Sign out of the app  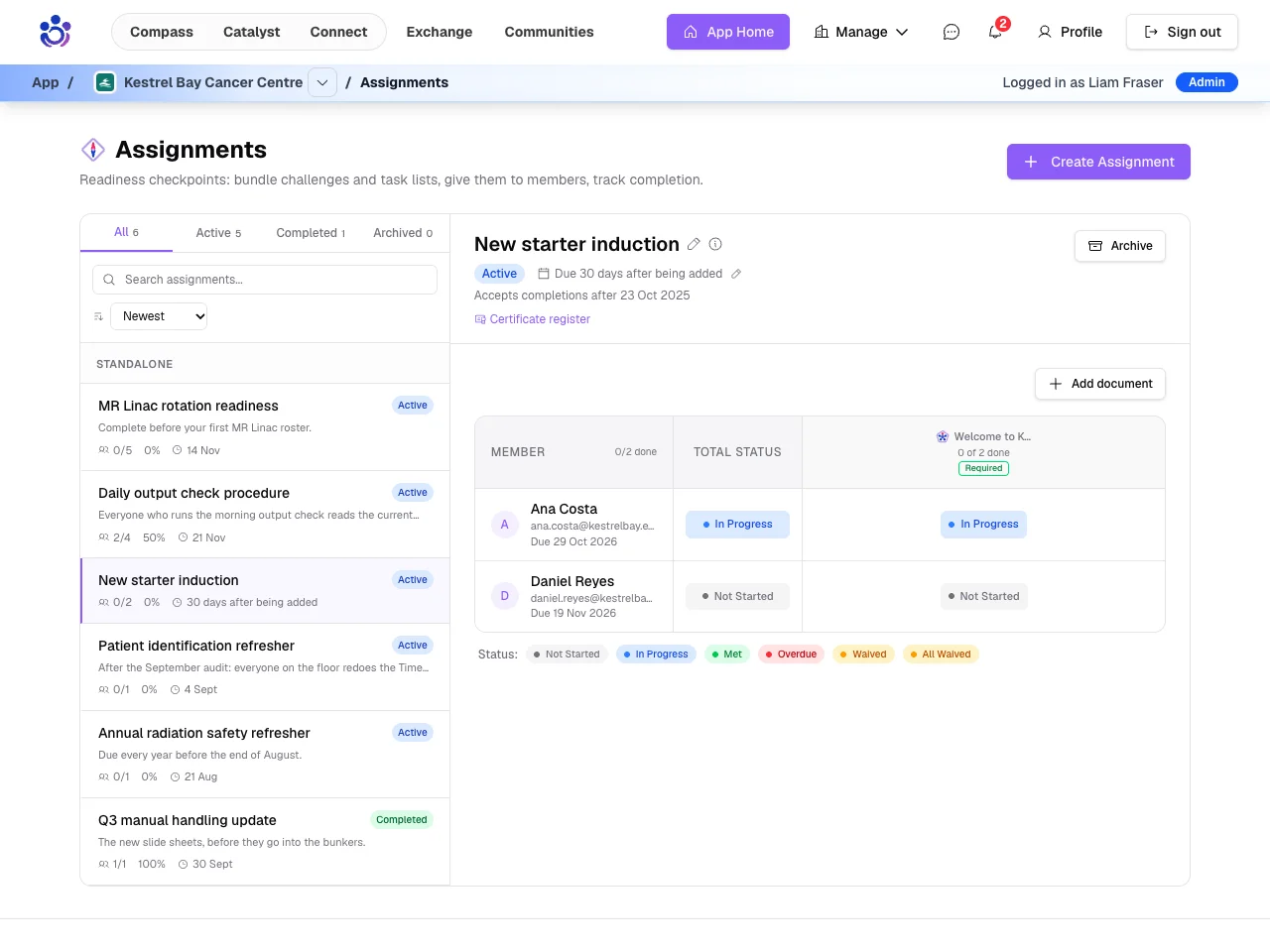click(1182, 32)
